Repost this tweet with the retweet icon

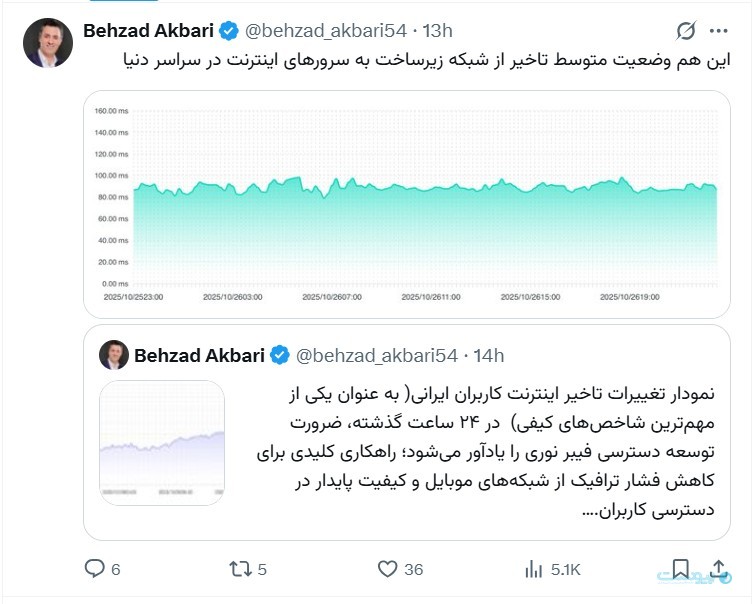tap(241, 568)
